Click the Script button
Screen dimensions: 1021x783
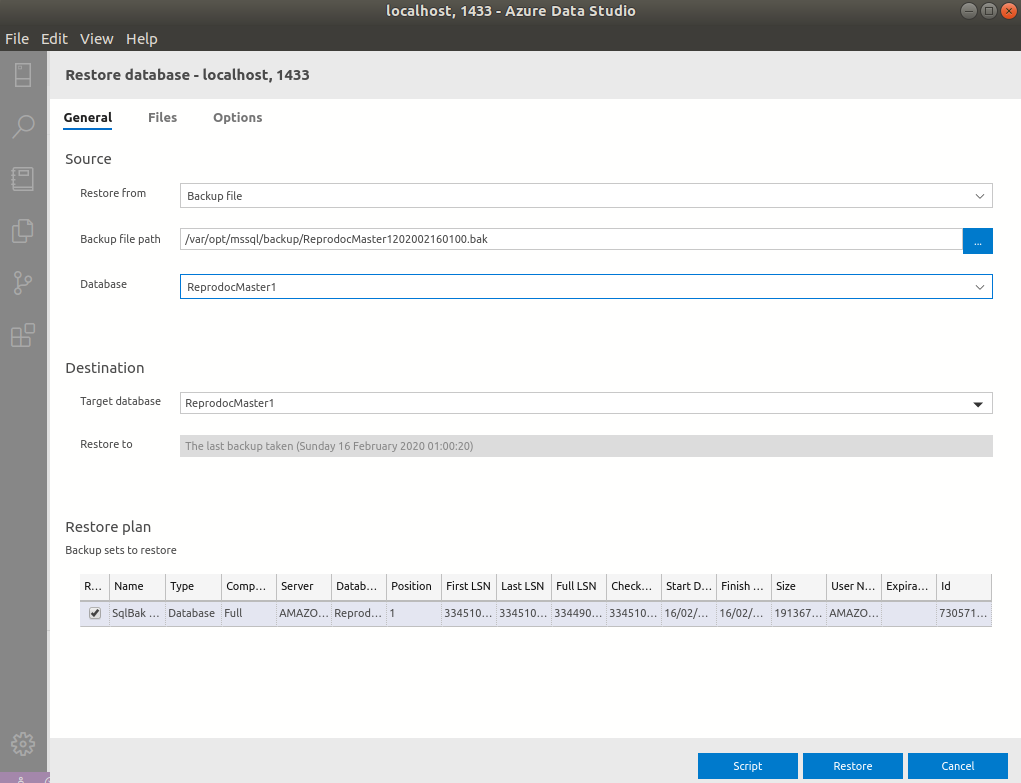point(747,765)
